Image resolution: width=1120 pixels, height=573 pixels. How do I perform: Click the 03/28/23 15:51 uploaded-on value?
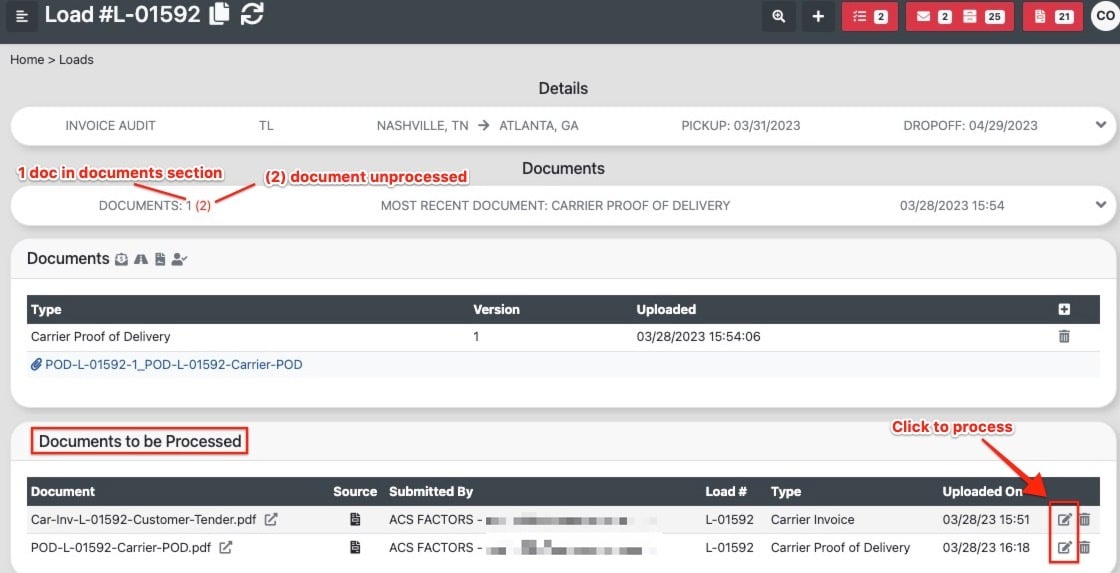click(x=986, y=519)
